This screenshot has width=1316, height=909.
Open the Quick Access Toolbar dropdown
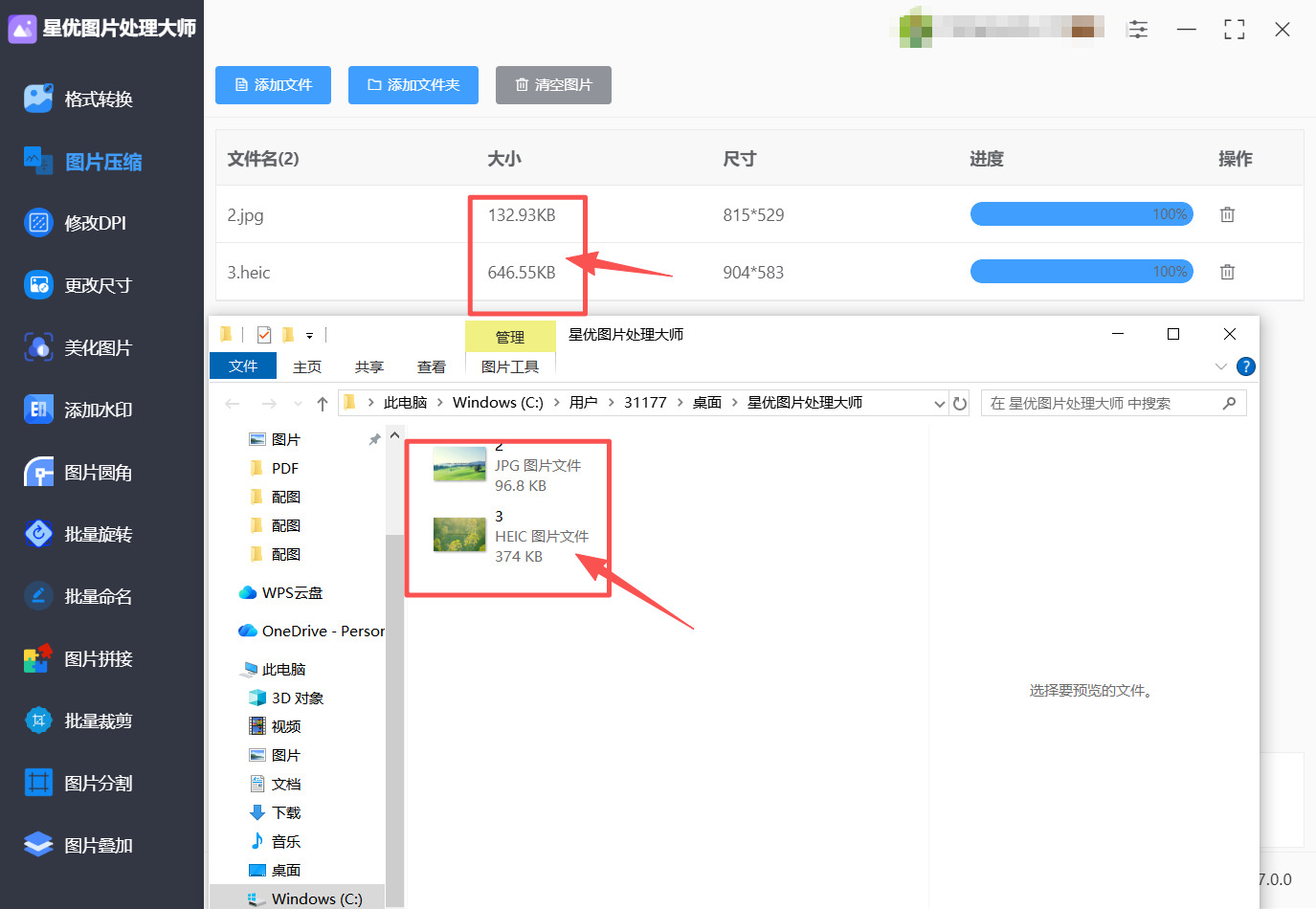(x=309, y=335)
